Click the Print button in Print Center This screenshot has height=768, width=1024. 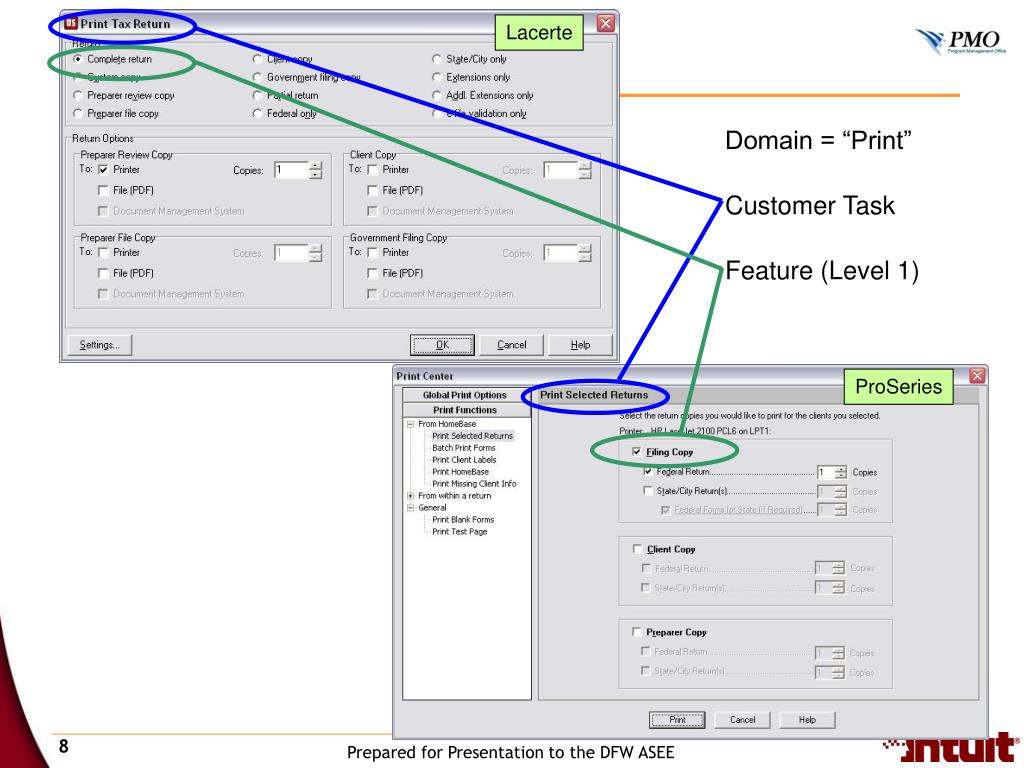677,720
